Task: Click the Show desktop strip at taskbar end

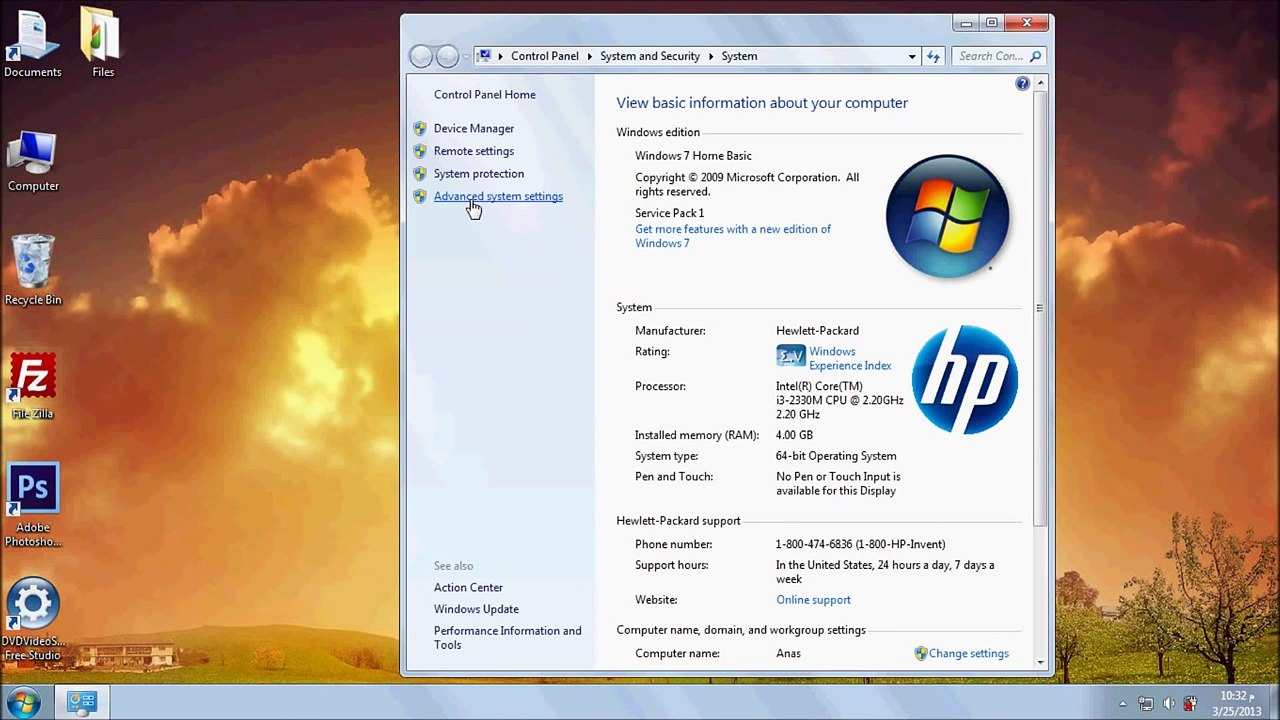Action: 1273,703
